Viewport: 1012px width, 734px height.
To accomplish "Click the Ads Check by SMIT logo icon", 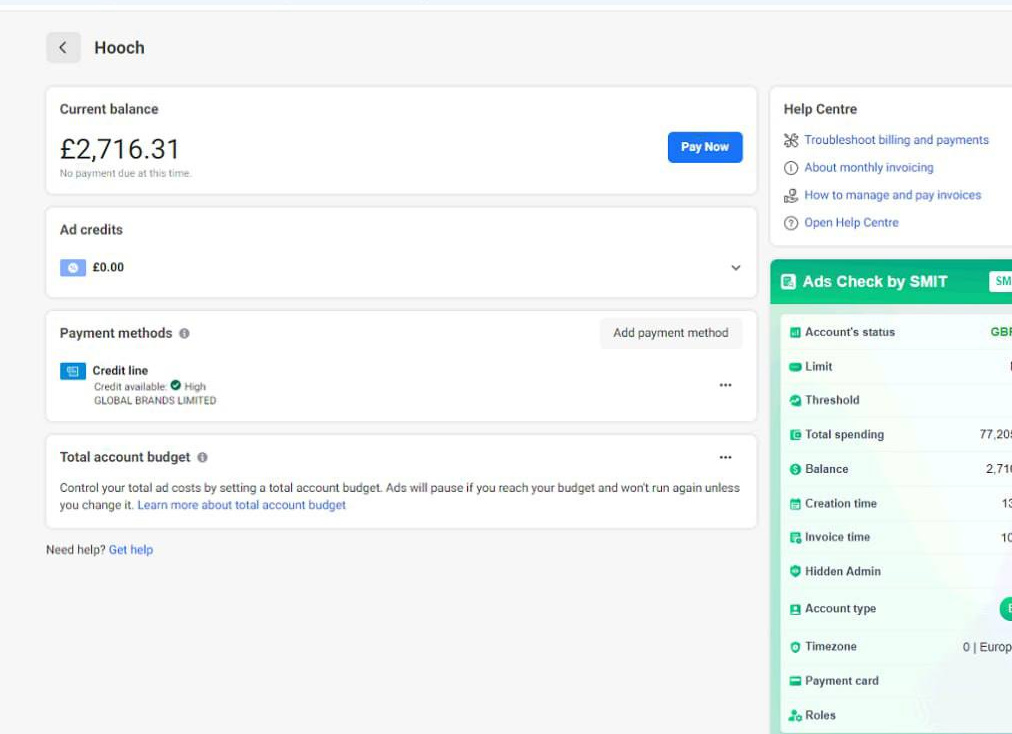I will pos(789,282).
